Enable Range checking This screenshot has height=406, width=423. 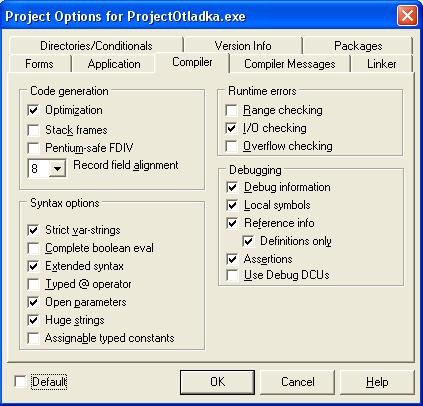point(231,110)
